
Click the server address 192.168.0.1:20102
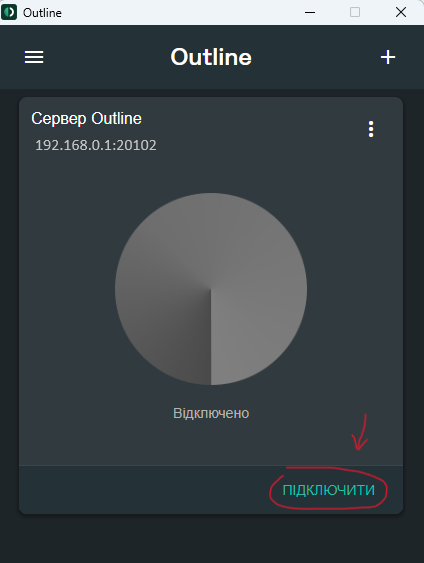96,145
